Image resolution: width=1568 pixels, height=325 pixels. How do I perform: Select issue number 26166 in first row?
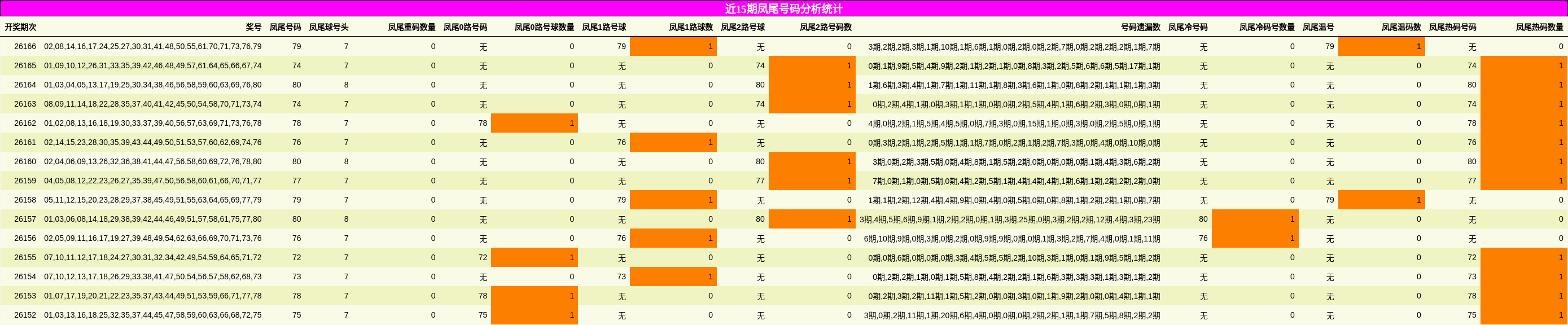(25, 46)
